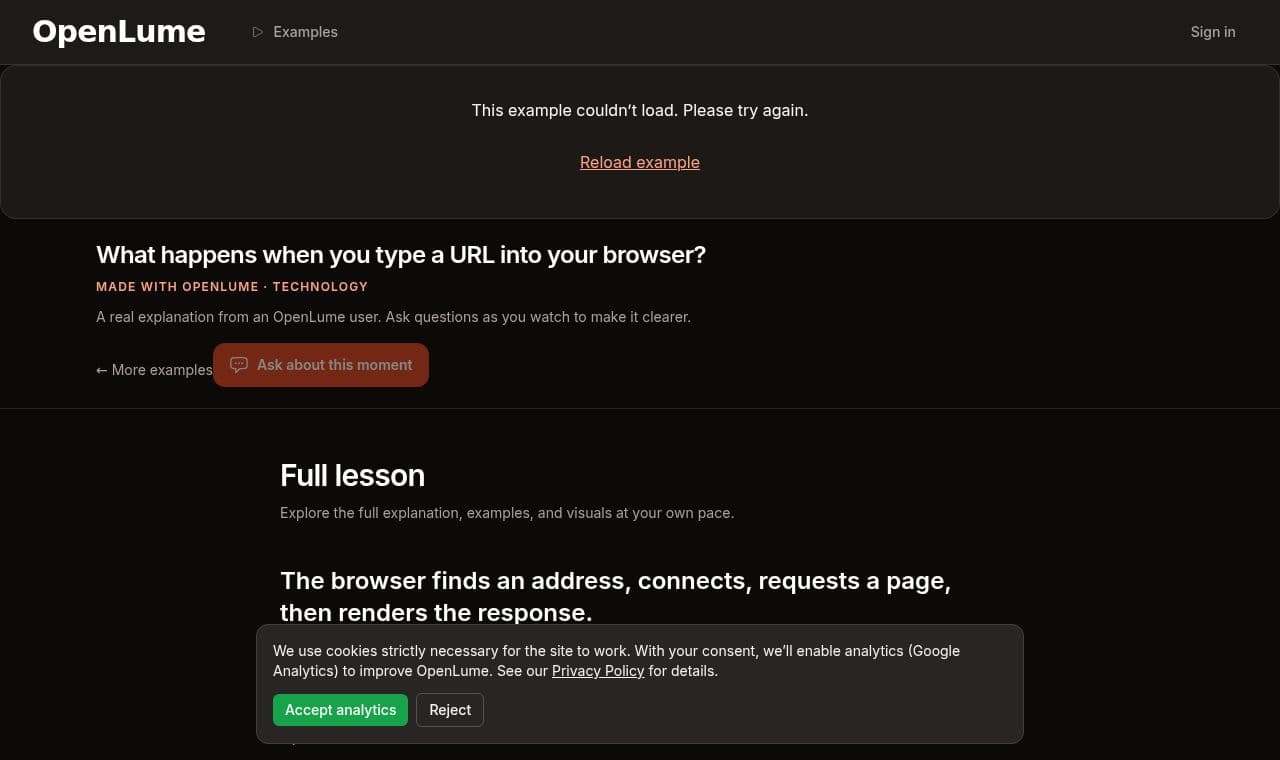Image resolution: width=1280 pixels, height=760 pixels.
Task: Click the 'A real explanation from an OpenLume user' text
Action: pos(393,317)
